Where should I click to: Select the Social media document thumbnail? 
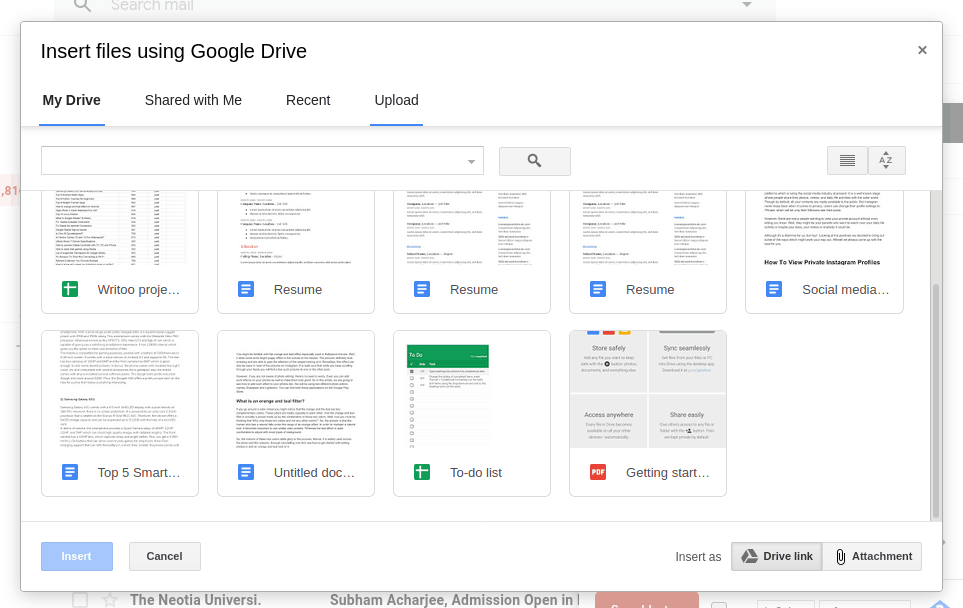click(824, 228)
